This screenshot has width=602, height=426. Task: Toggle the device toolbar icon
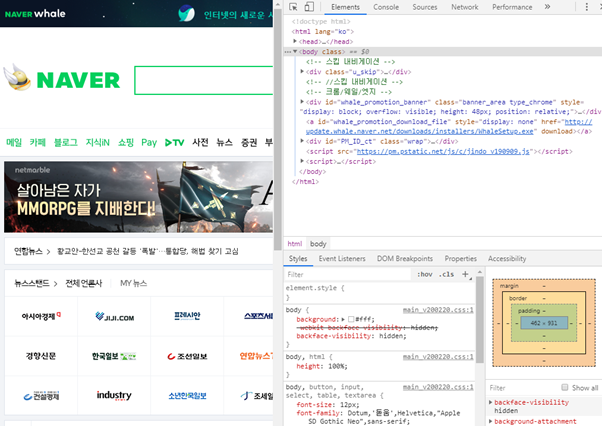tap(309, 7)
